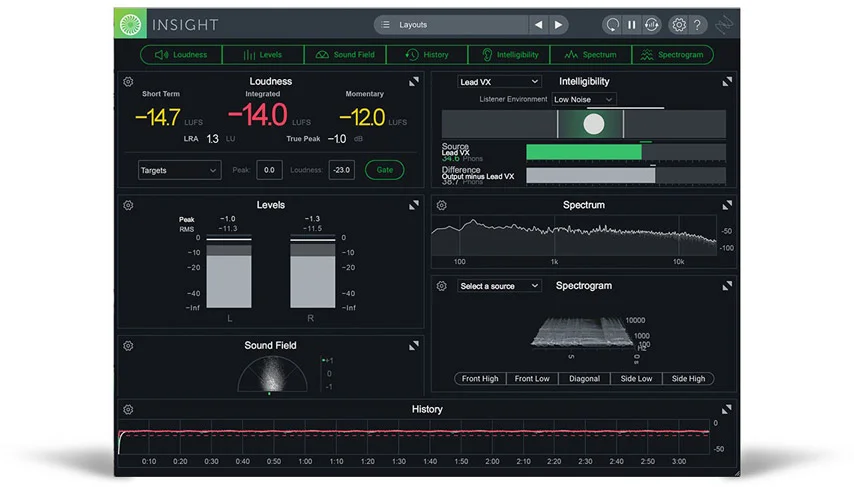The width and height of the screenshot is (854, 487).
Task: Go to previous layout arrow
Action: pos(538,25)
